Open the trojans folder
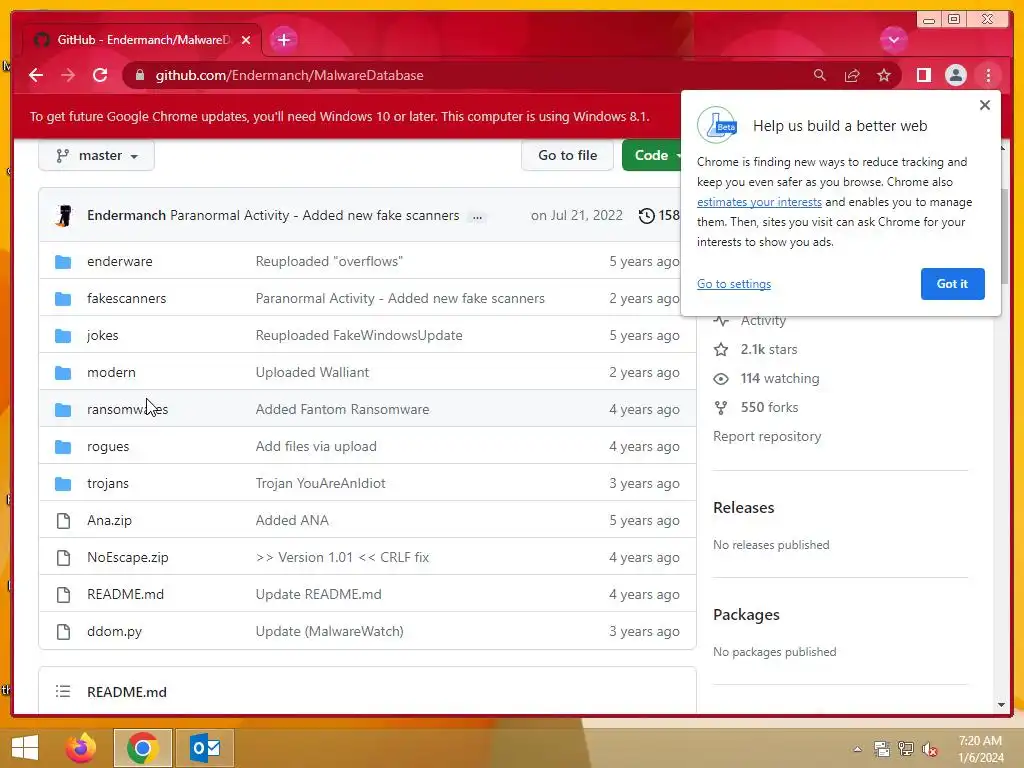 108,483
